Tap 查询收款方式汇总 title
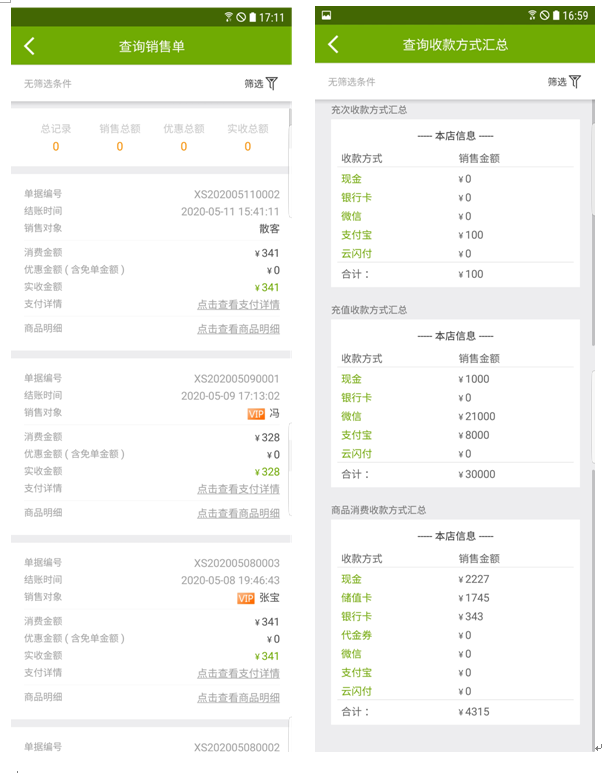The width and height of the screenshot is (611, 773). tap(455, 45)
